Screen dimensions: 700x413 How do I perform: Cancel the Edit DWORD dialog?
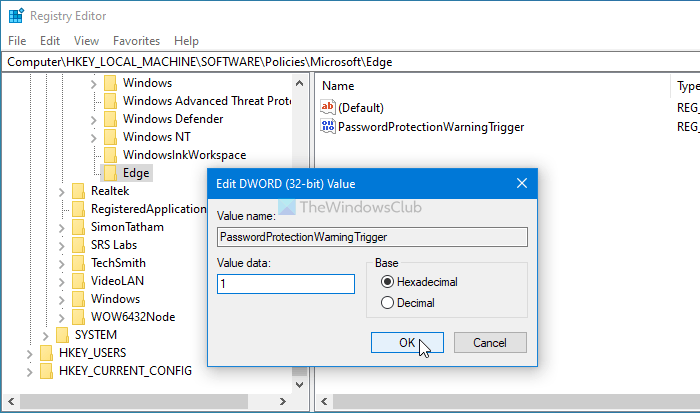(x=490, y=342)
